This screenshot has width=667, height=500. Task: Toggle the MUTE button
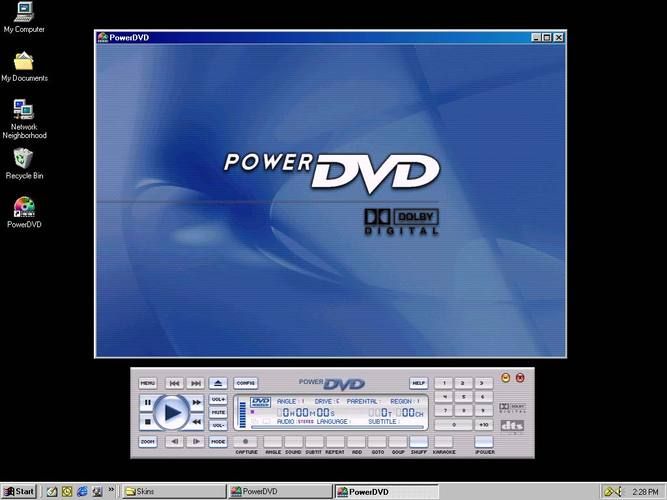point(218,412)
